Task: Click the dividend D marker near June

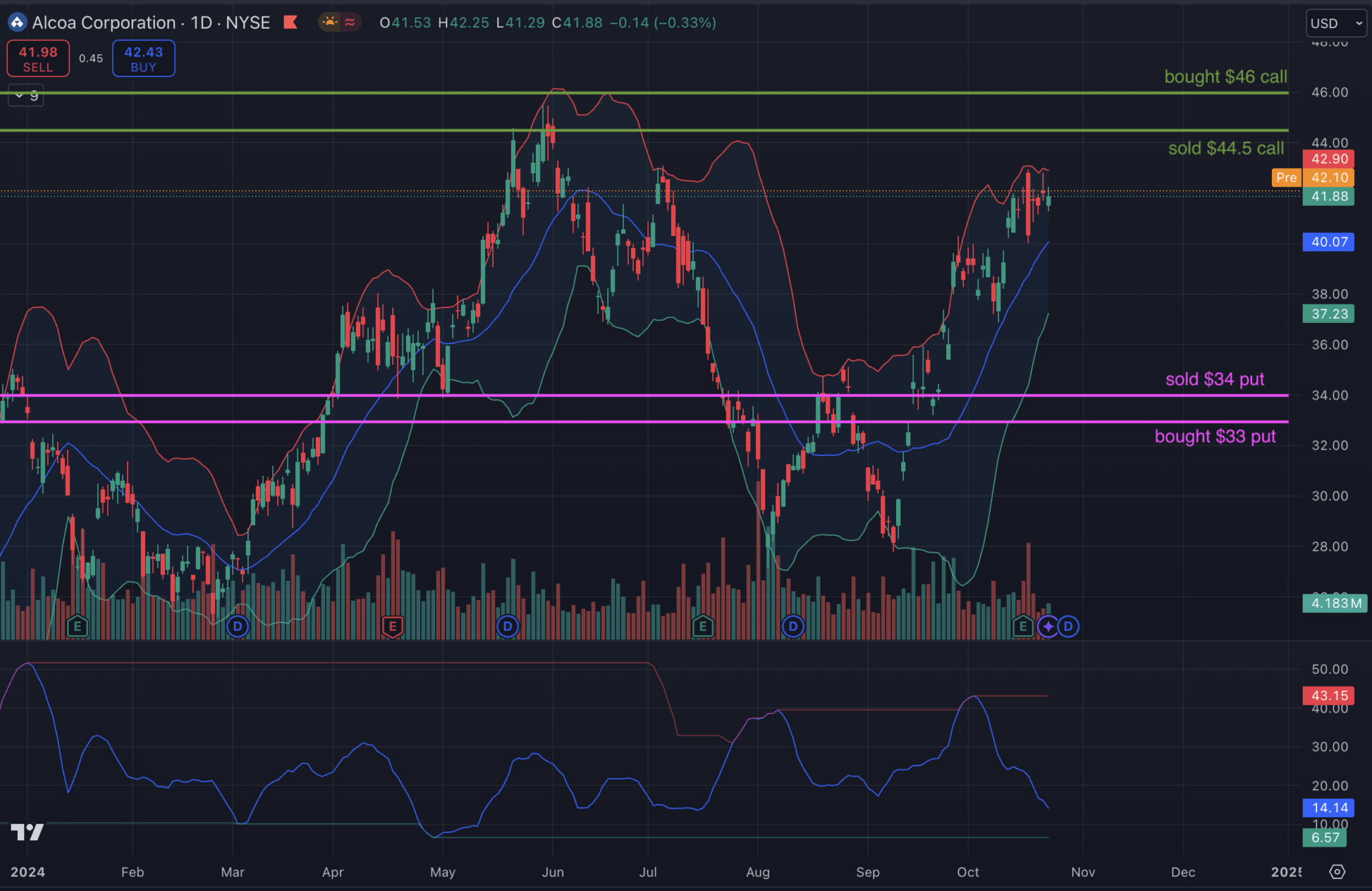Action: click(507, 627)
